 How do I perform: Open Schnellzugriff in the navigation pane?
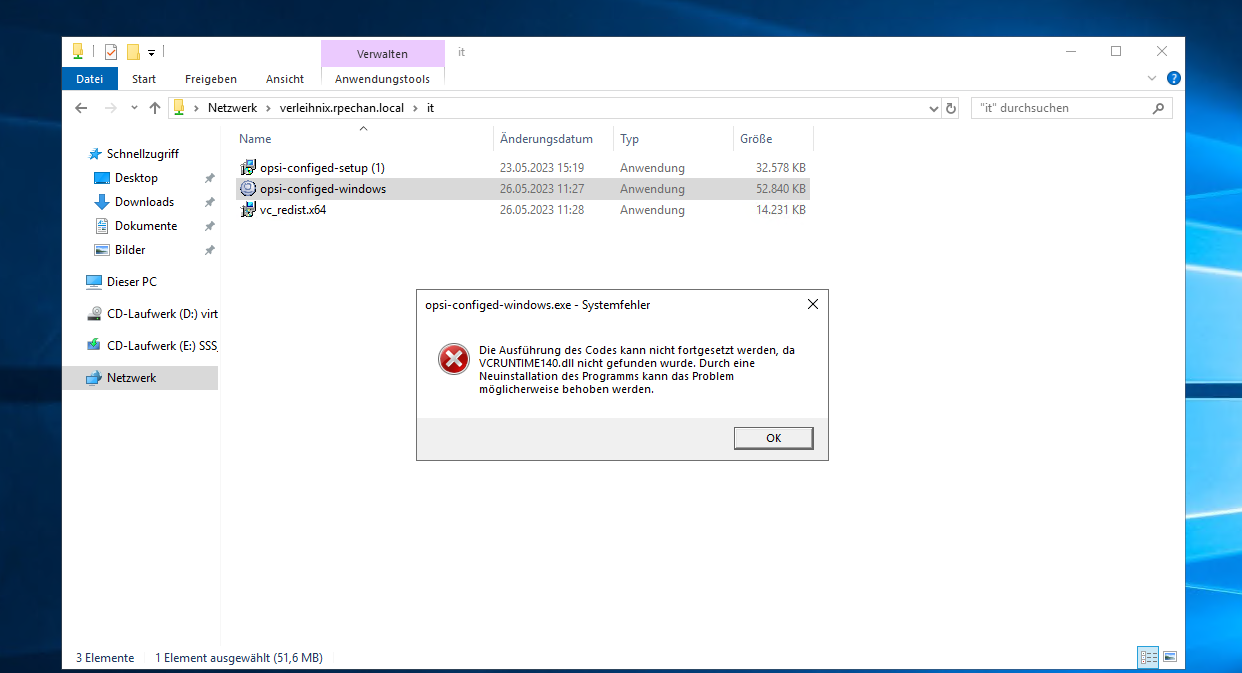(x=143, y=154)
